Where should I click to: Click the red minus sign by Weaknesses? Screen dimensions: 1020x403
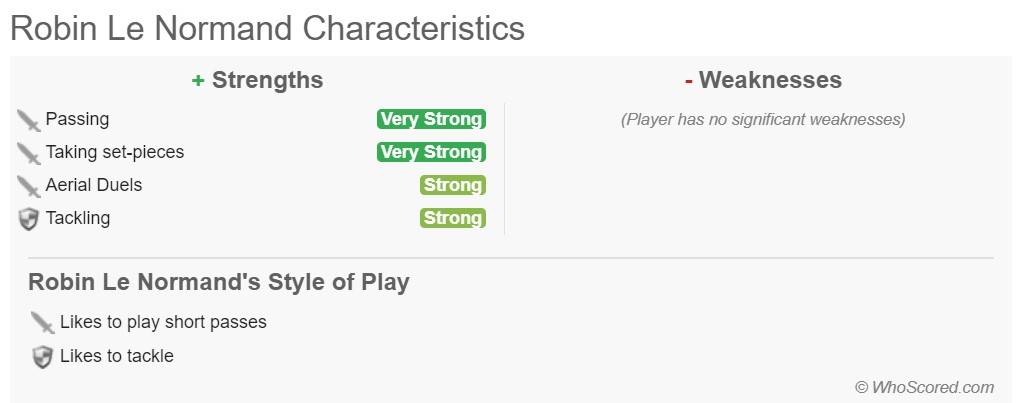(x=689, y=81)
